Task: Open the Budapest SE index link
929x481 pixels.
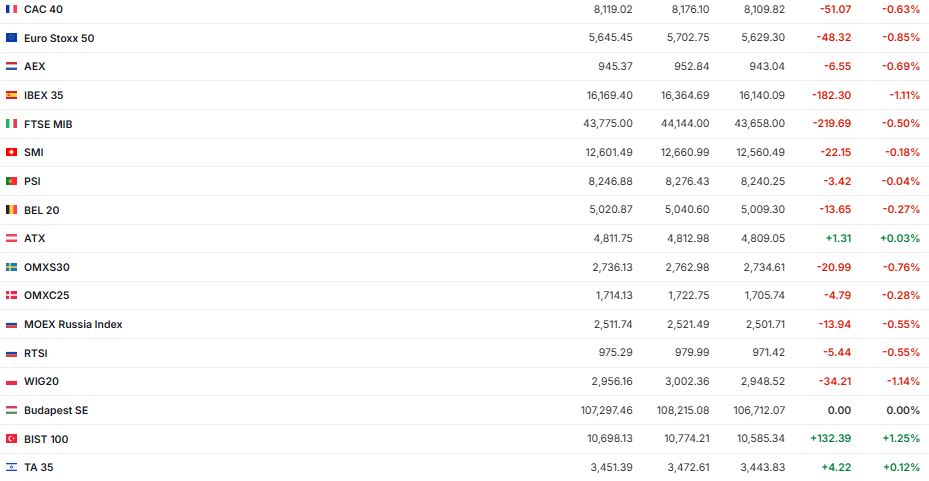Action: point(56,410)
